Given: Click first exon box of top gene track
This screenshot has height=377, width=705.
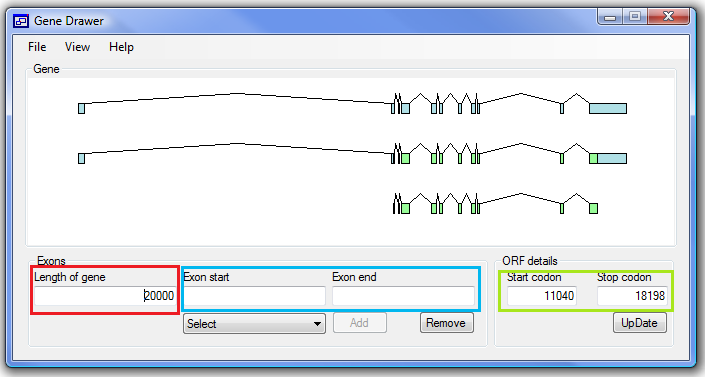Looking at the screenshot, I should click(x=81, y=108).
